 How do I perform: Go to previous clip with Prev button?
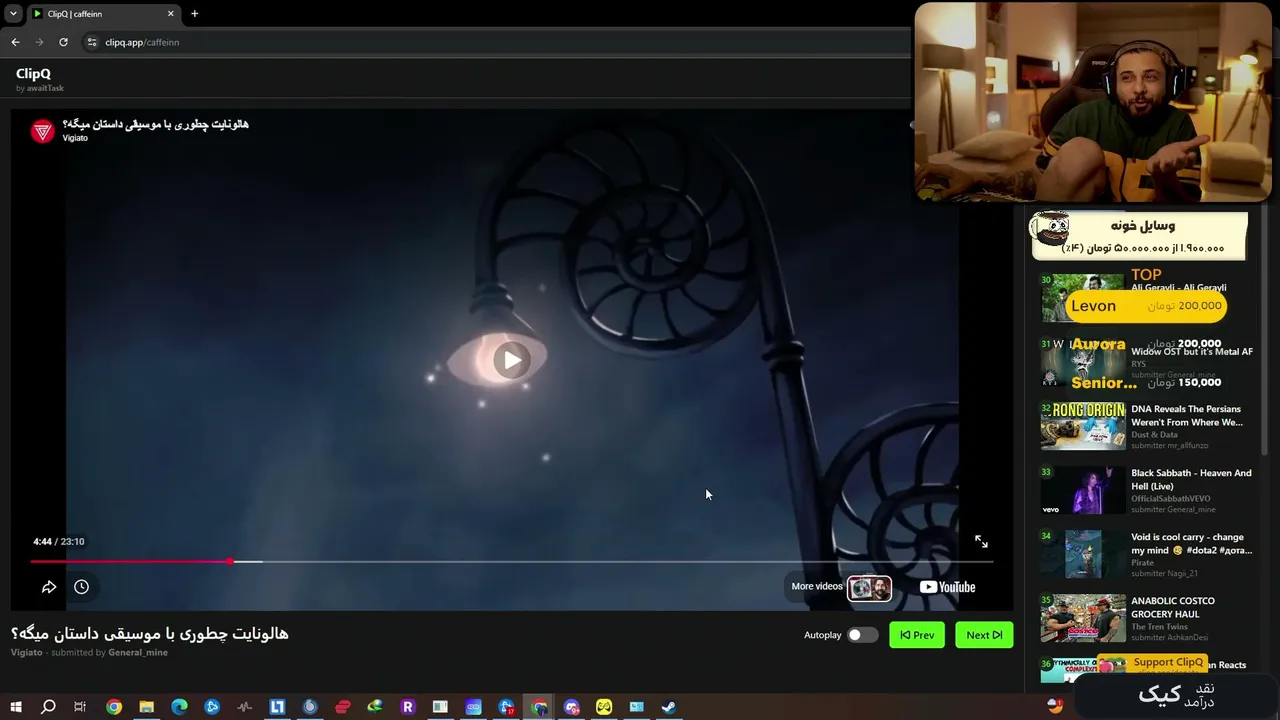point(917,635)
